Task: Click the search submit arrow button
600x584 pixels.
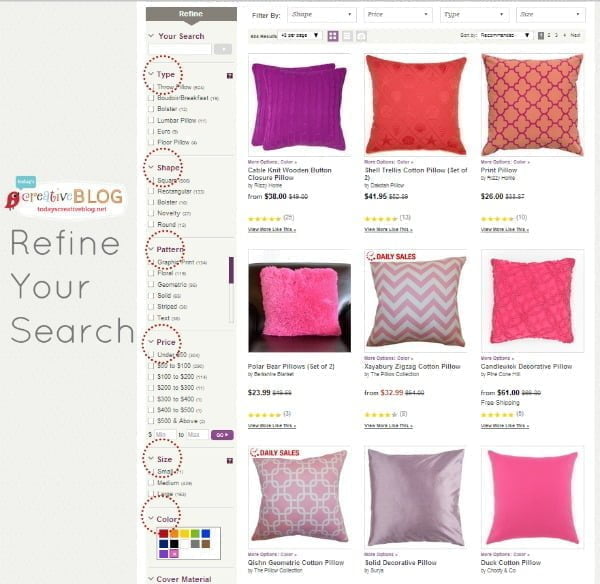Action: point(223,49)
